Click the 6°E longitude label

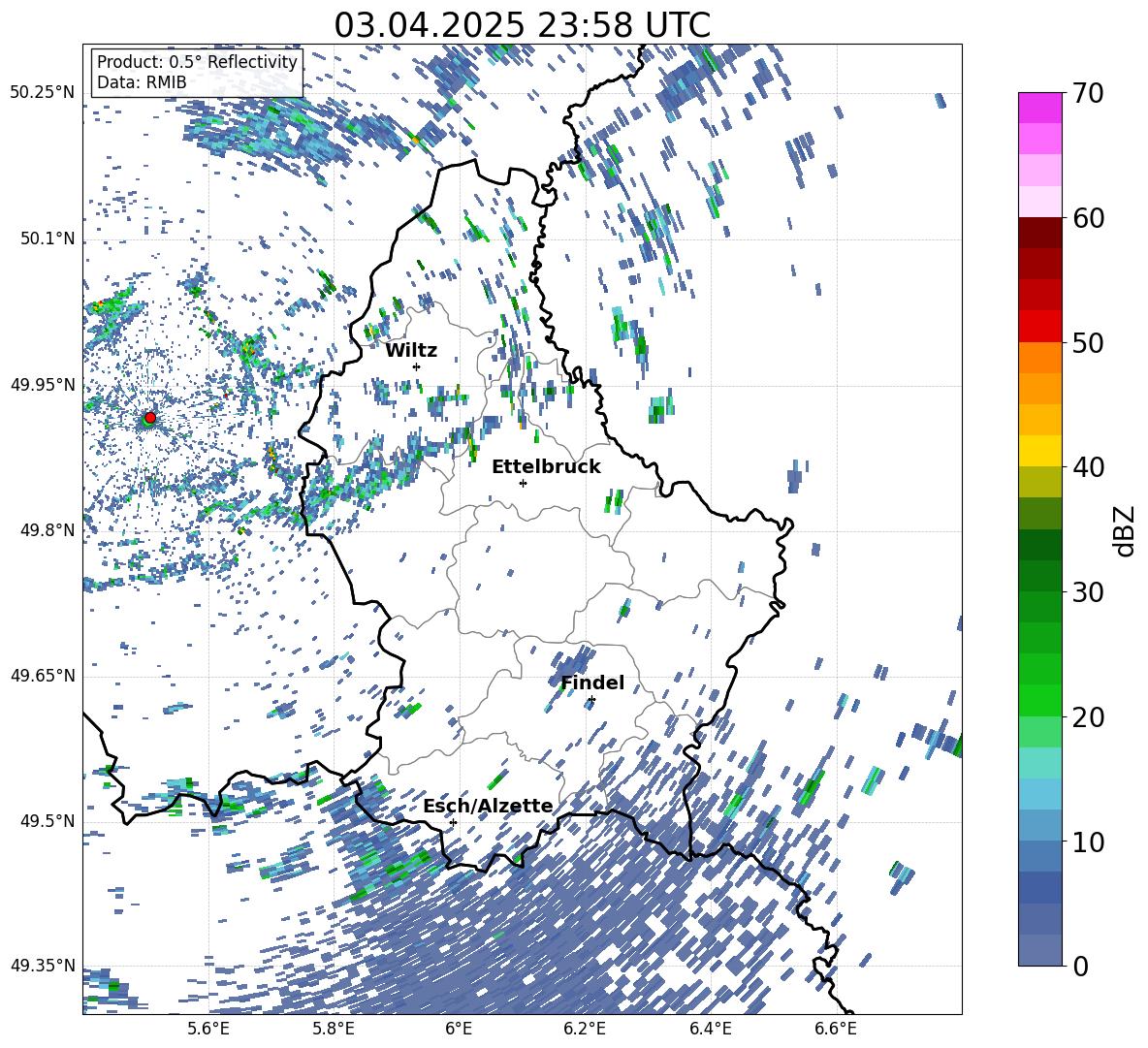(x=459, y=1029)
